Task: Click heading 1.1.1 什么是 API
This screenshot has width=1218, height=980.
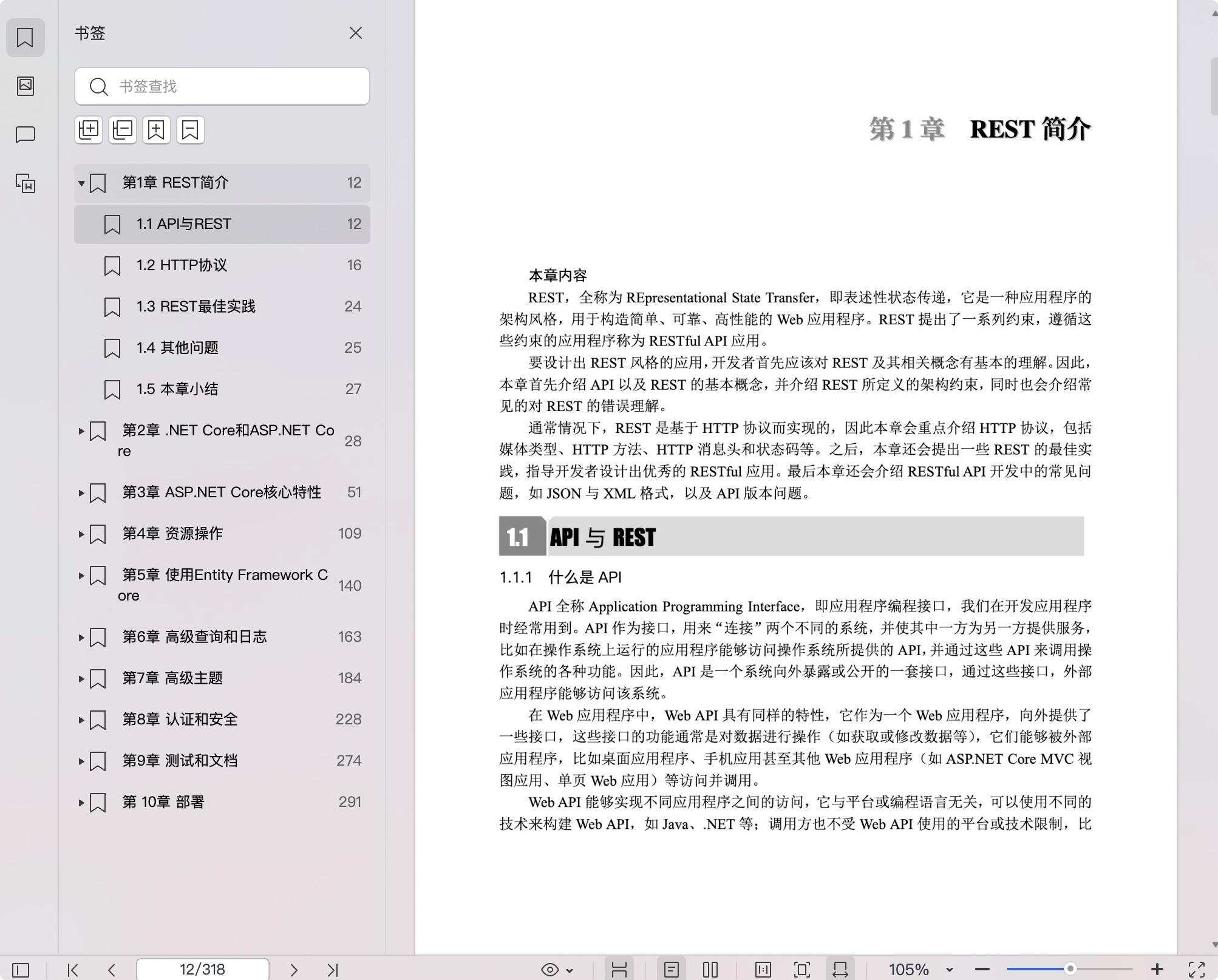Action: [x=560, y=577]
